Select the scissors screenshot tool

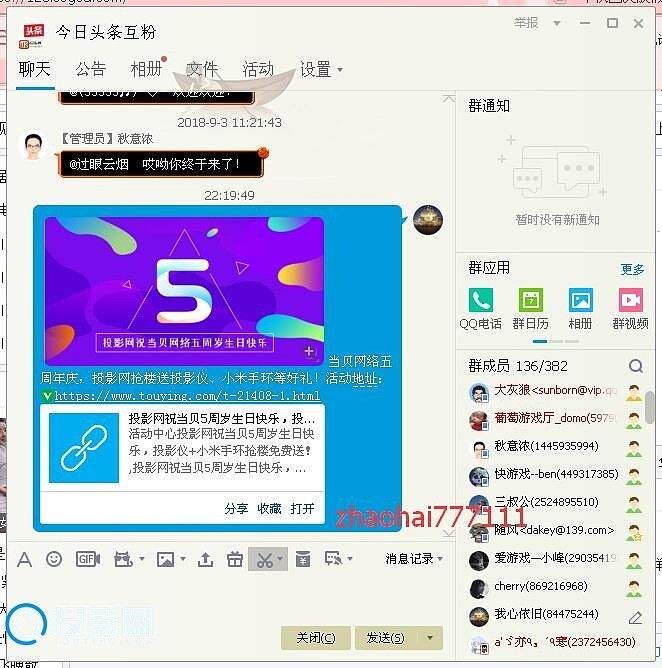265,559
